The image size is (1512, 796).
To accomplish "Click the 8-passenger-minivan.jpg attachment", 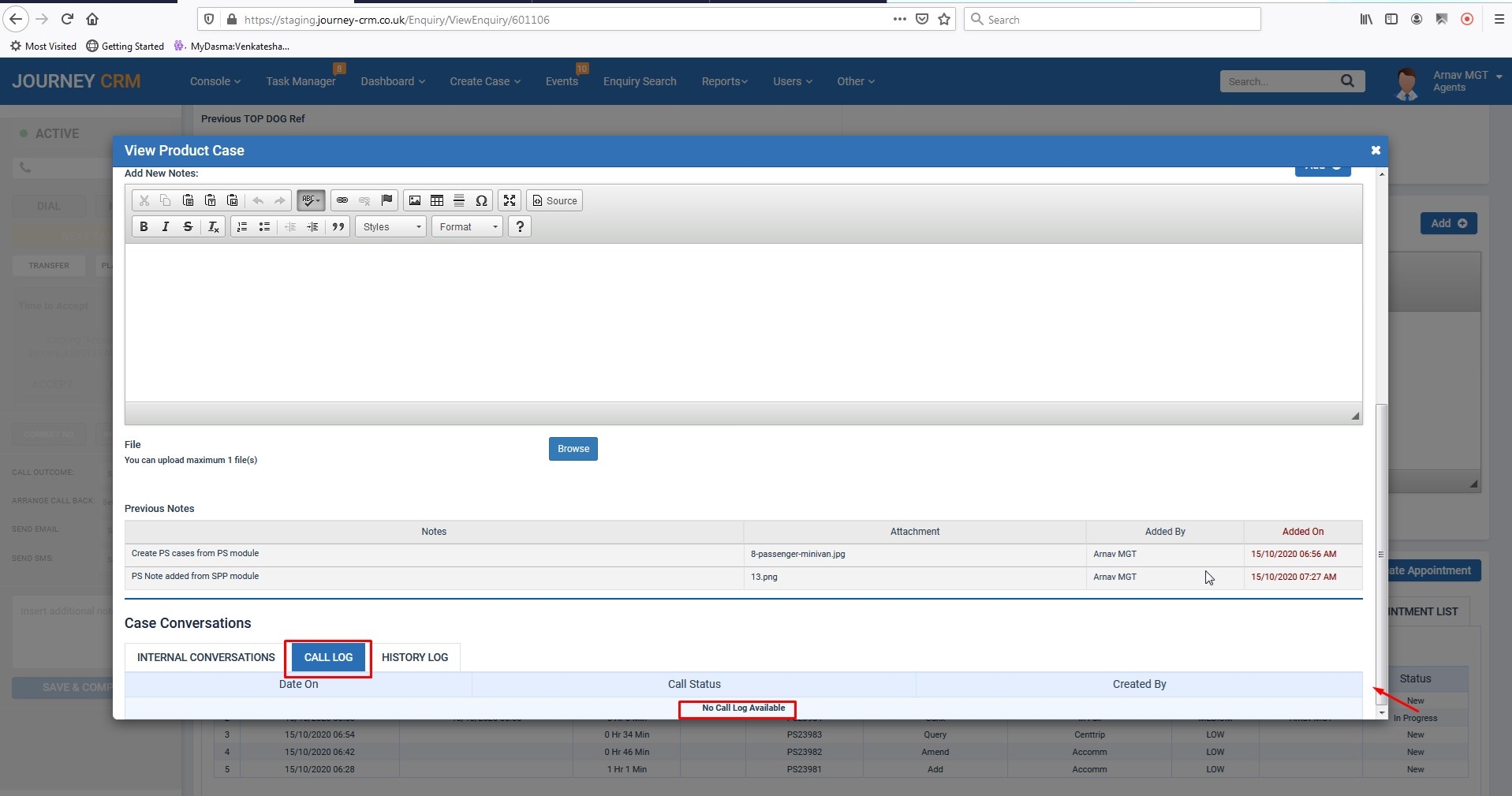I will pyautogui.click(x=797, y=554).
